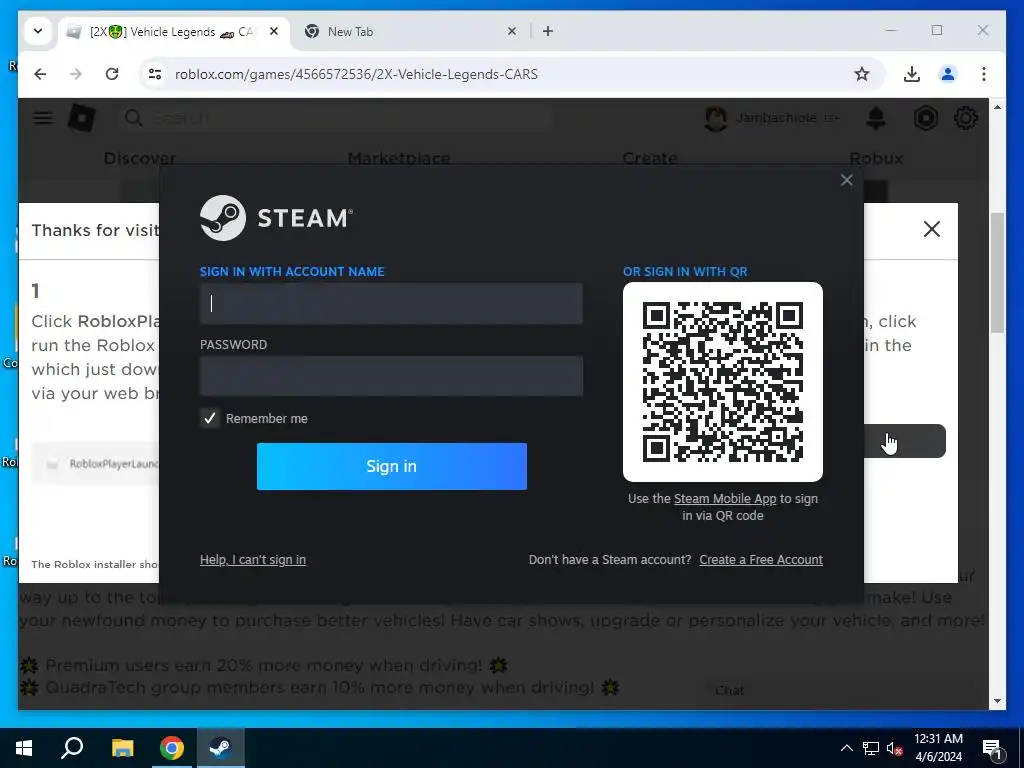Open the Discover menu item
The width and height of the screenshot is (1024, 768).
pos(140,159)
